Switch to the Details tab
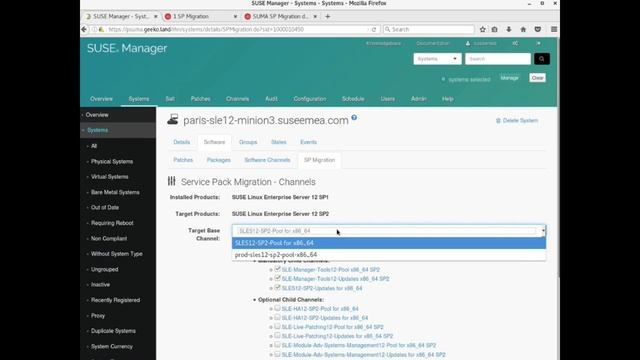 click(182, 142)
